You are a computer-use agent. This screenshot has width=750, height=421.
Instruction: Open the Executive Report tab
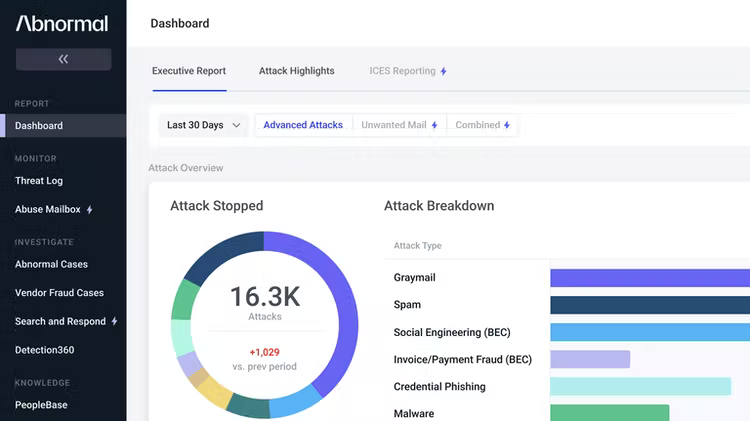189,71
